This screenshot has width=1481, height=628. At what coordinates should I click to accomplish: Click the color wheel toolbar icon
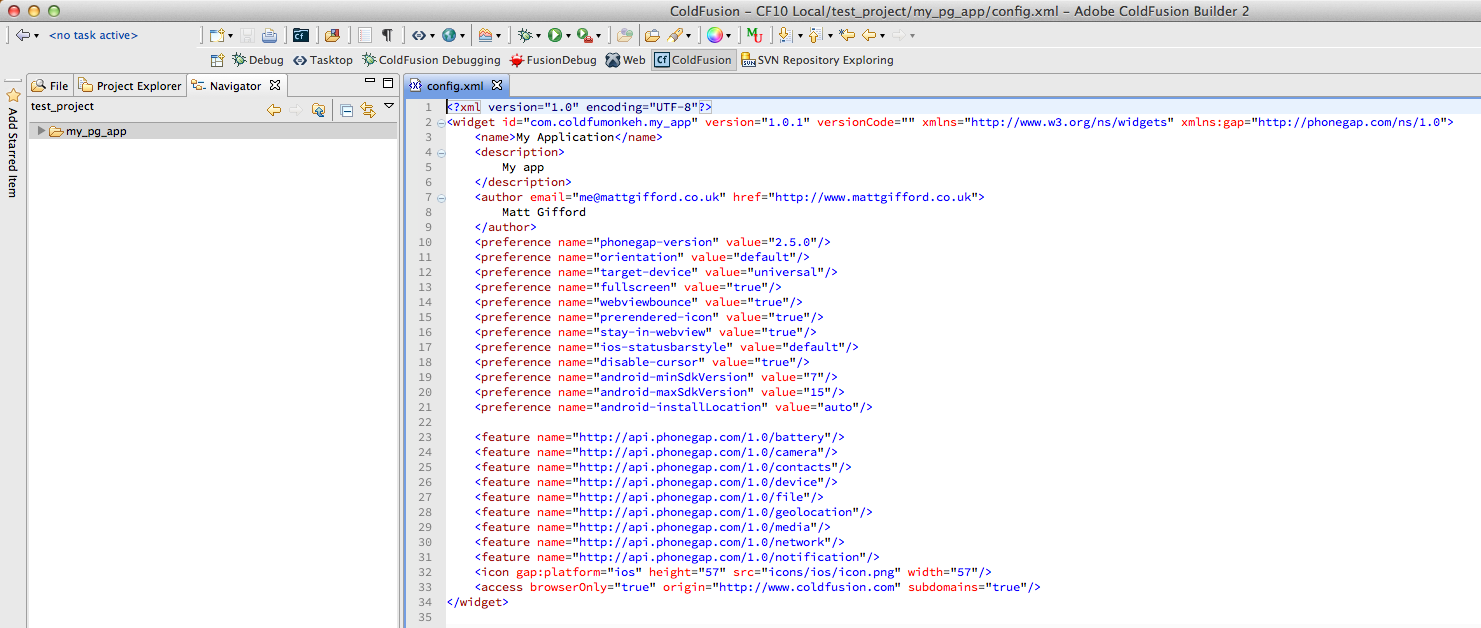(x=714, y=35)
